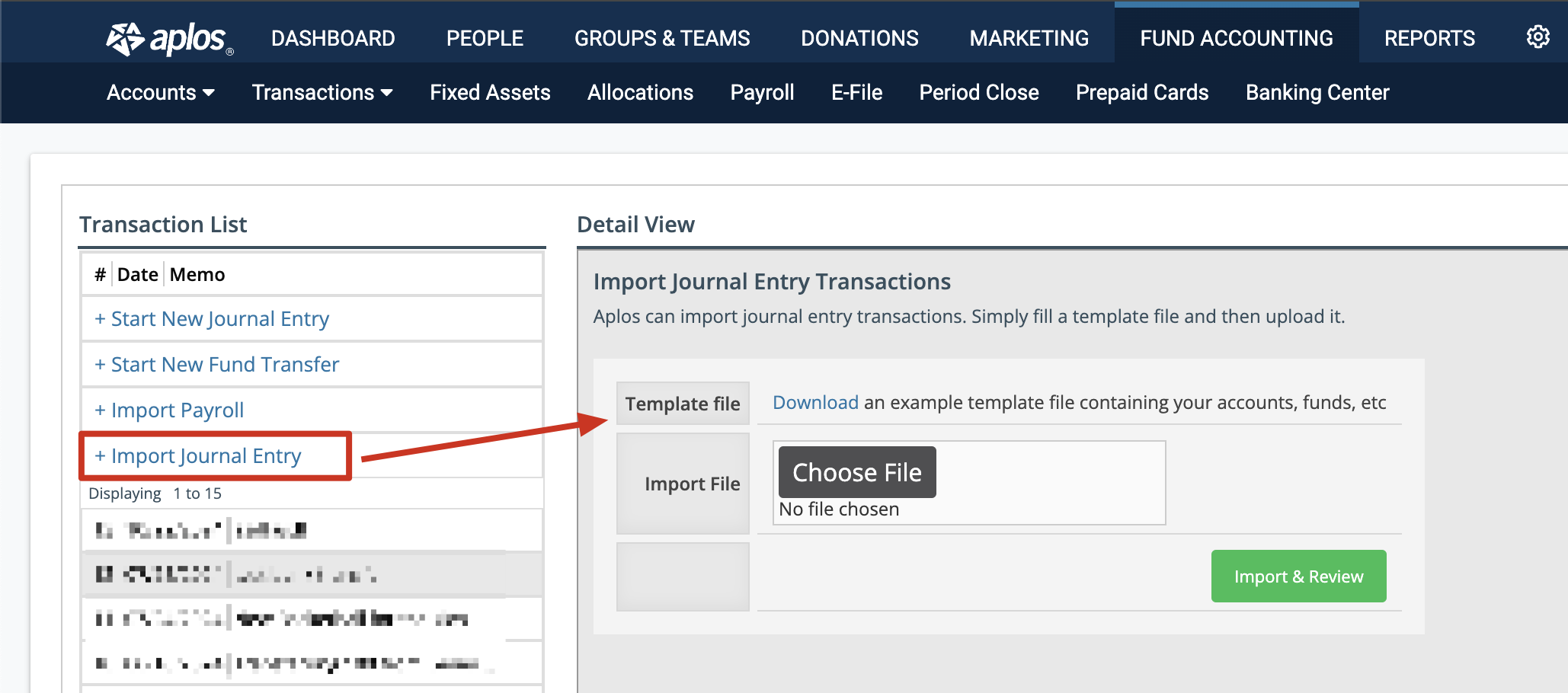Image resolution: width=1568 pixels, height=693 pixels.
Task: Select the Import Journal Entry link
Action: 198,455
